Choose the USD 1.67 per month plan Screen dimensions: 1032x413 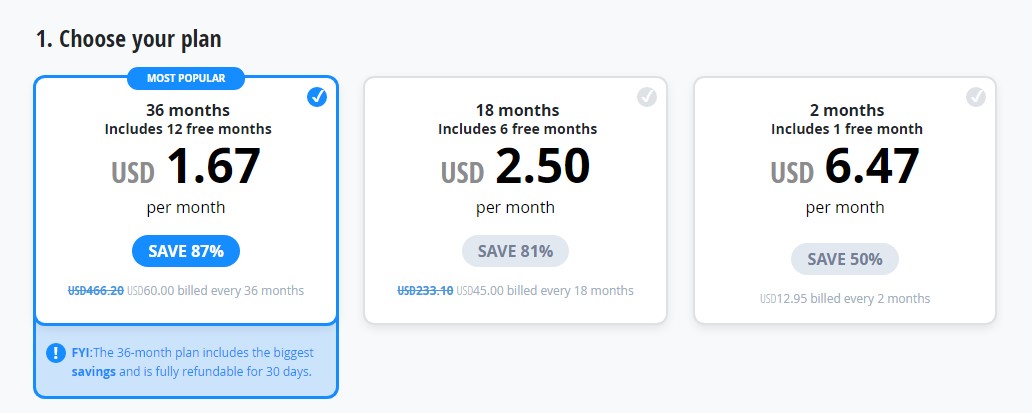click(x=186, y=201)
